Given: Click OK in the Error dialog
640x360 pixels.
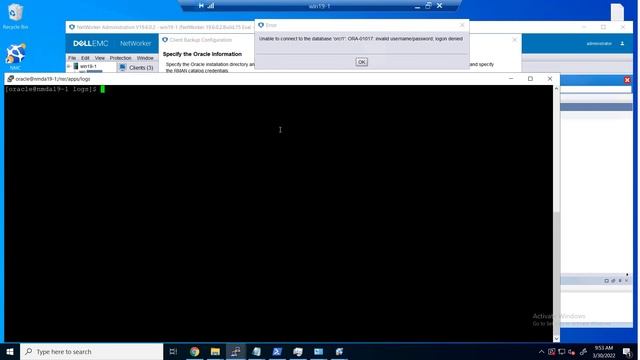Looking at the screenshot, I should pos(361,62).
